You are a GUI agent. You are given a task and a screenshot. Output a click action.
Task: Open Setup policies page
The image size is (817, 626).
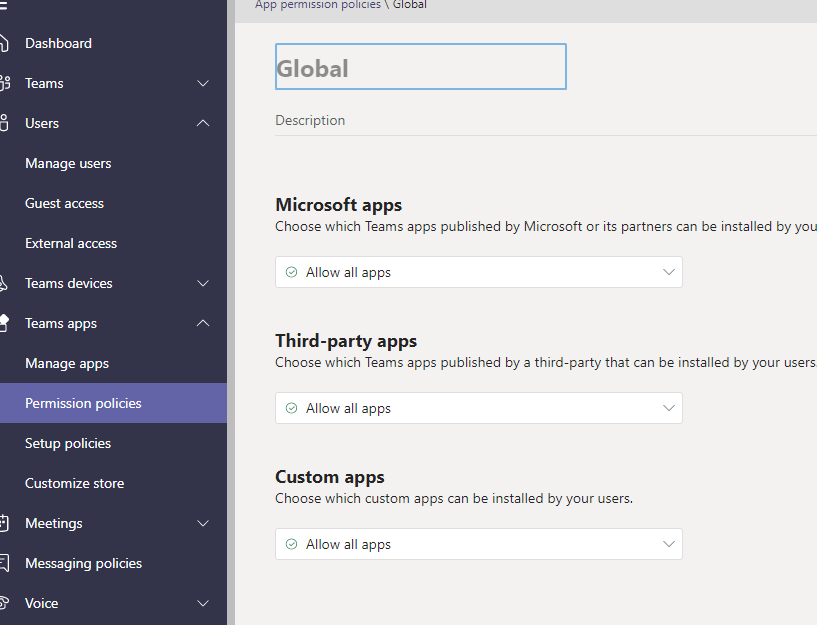(68, 444)
